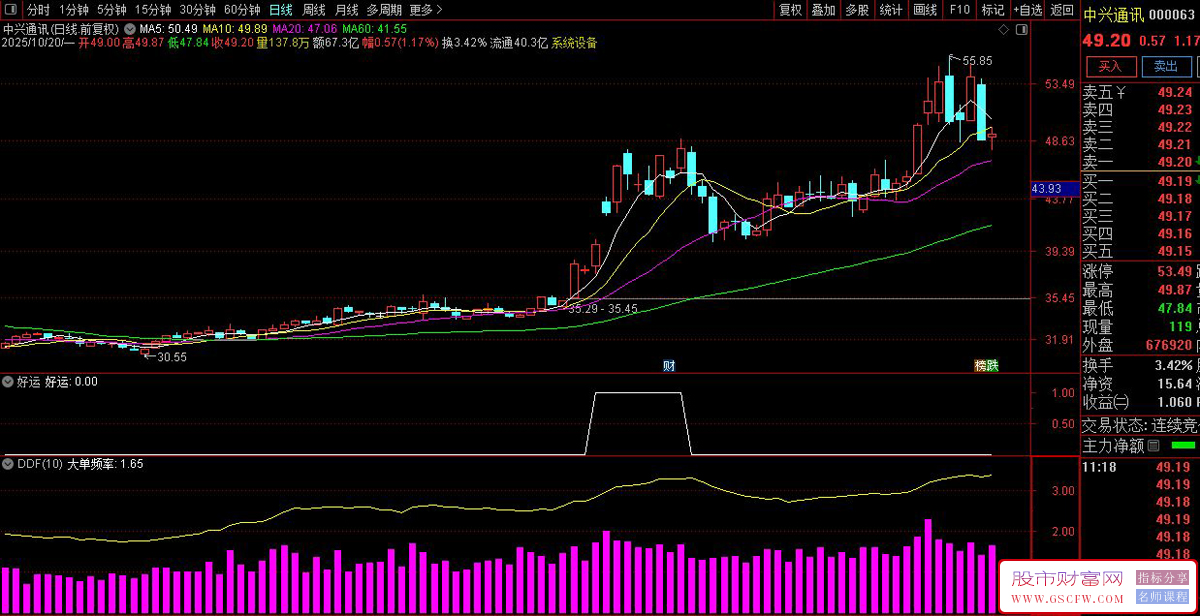1200x616 pixels.
Task: Click the 30.55 low price label
Action: click(171, 356)
